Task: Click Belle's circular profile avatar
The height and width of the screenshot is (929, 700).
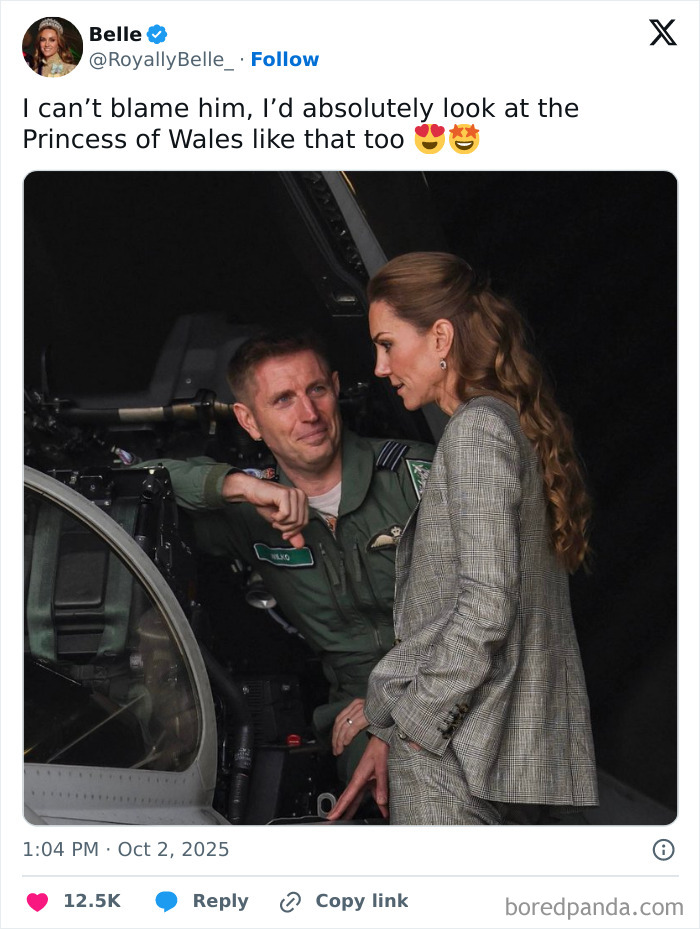Action: point(51,46)
